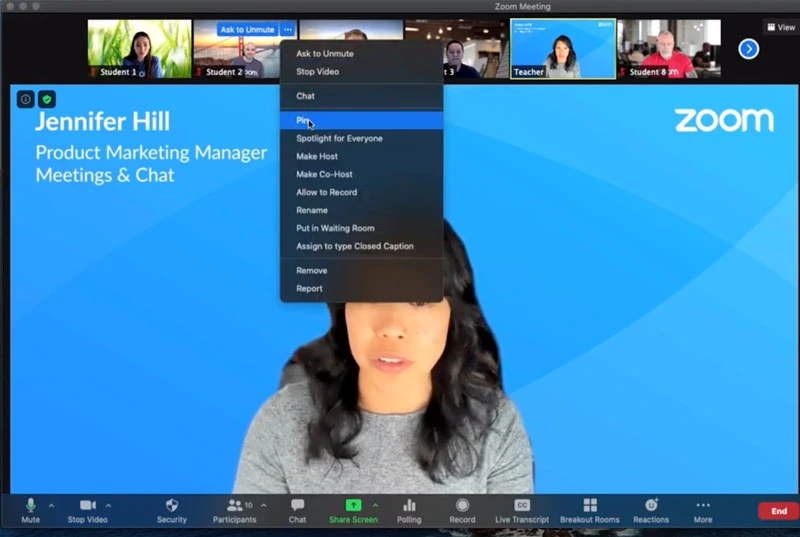Viewport: 800px width, 537px height.
Task: Expand the caret next to Participants
Action: pos(263,505)
